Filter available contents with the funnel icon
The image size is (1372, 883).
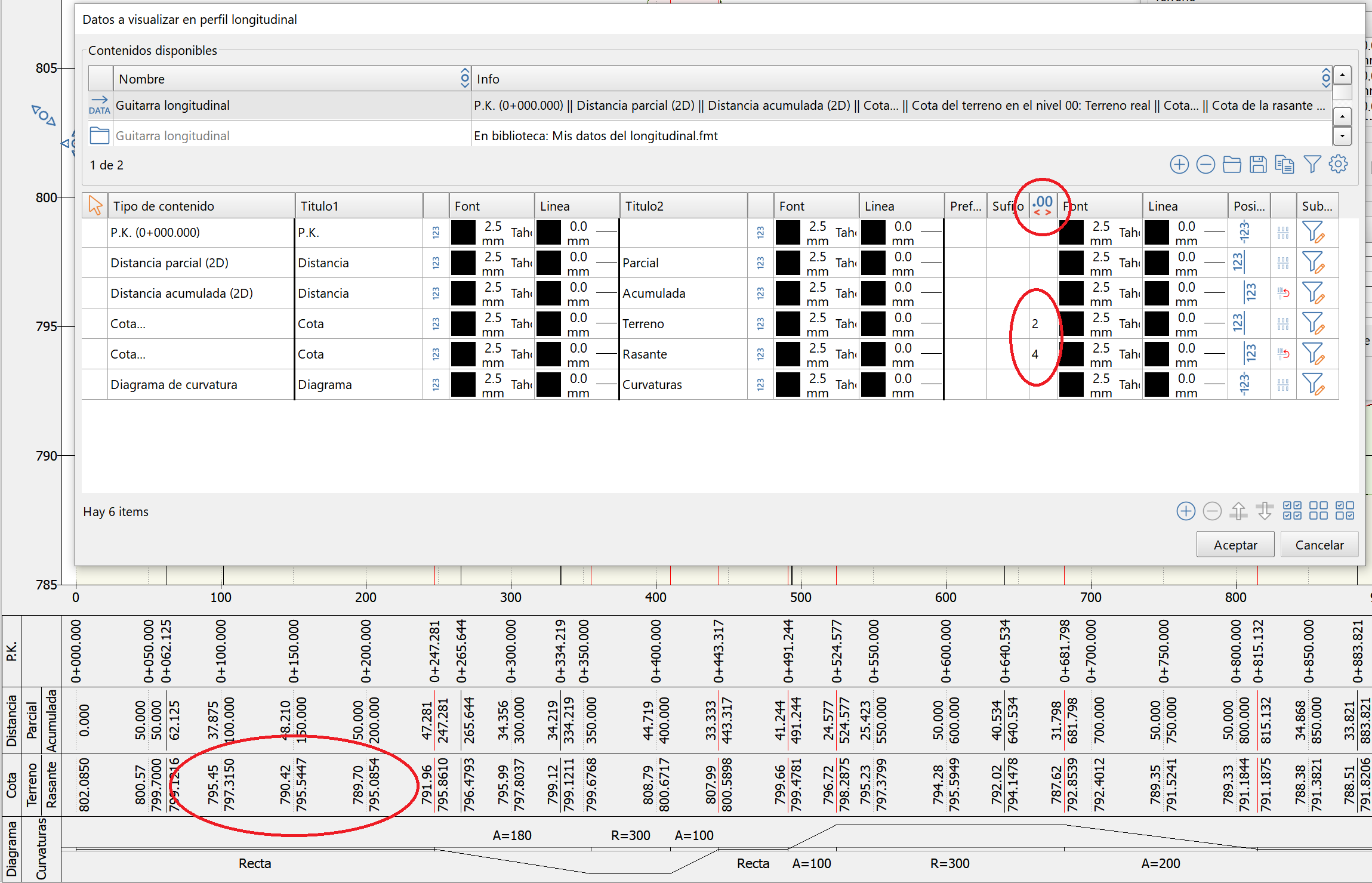coord(1312,165)
